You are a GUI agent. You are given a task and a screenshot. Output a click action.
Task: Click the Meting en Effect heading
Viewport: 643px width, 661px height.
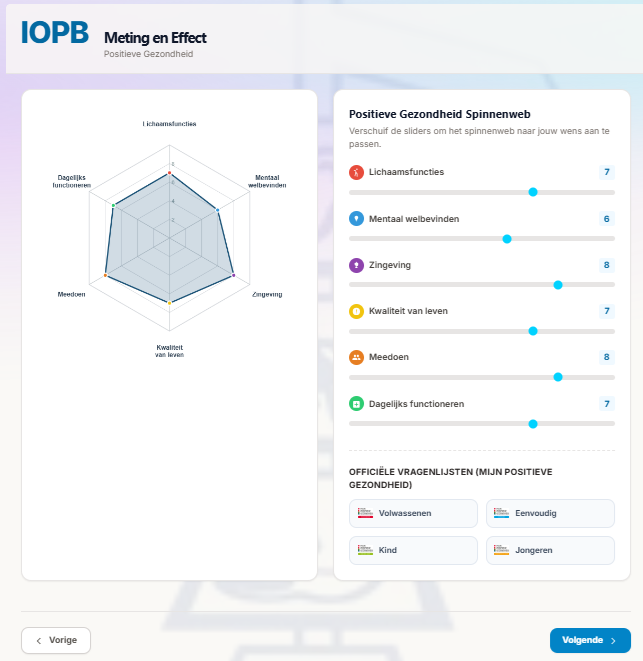point(155,38)
